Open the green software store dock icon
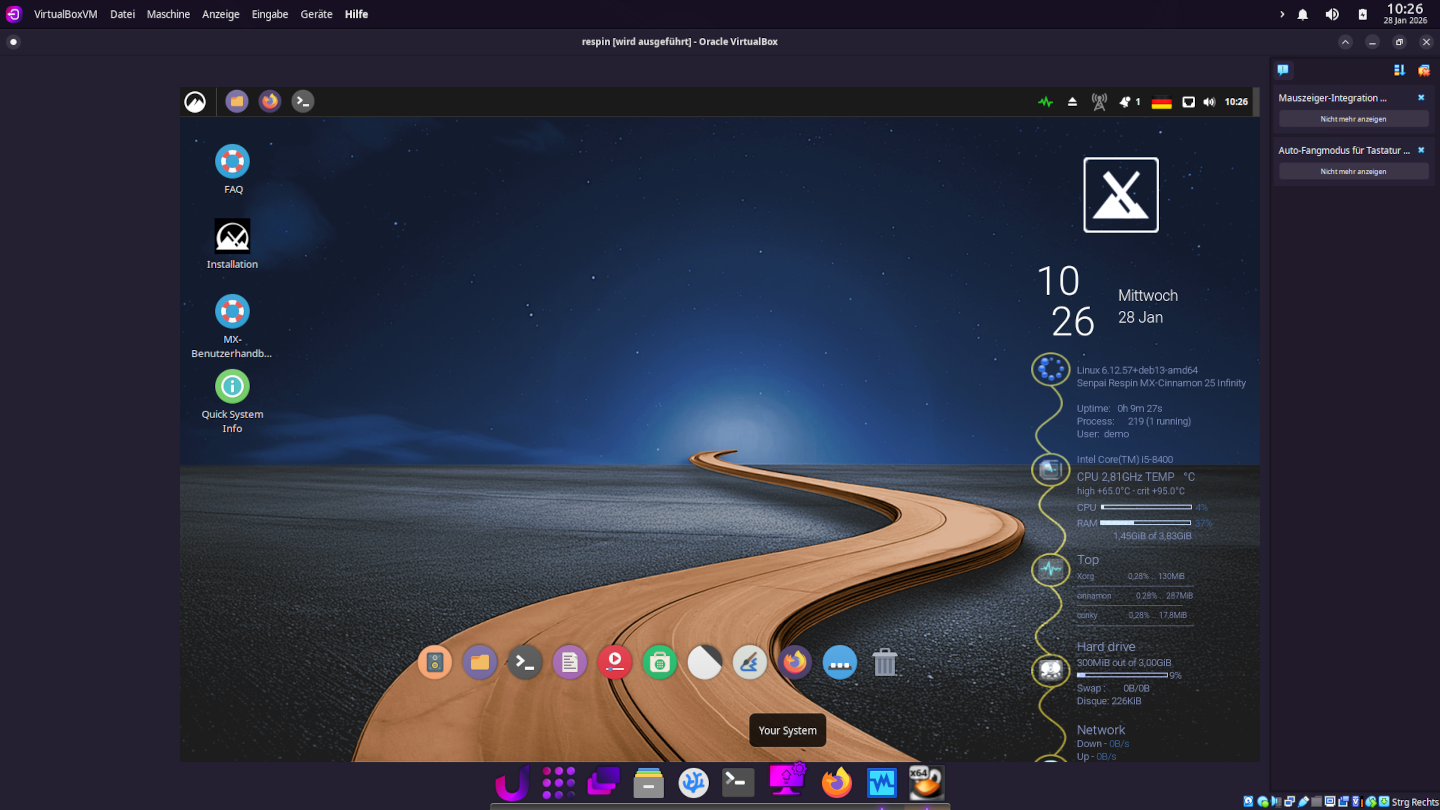 click(660, 662)
